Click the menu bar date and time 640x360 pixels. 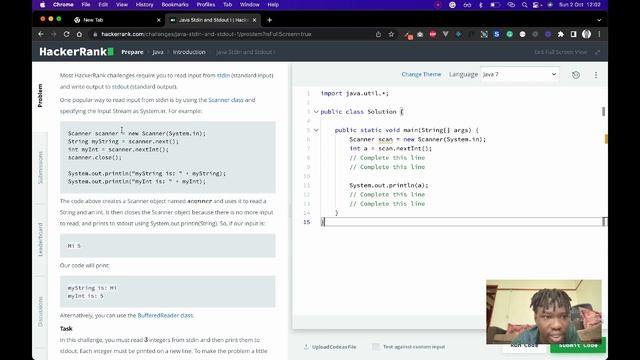click(580, 5)
